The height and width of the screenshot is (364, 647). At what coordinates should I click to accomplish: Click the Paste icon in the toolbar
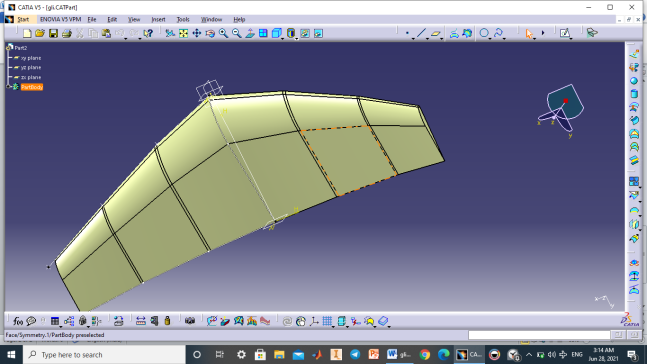pyautogui.click(x=106, y=33)
